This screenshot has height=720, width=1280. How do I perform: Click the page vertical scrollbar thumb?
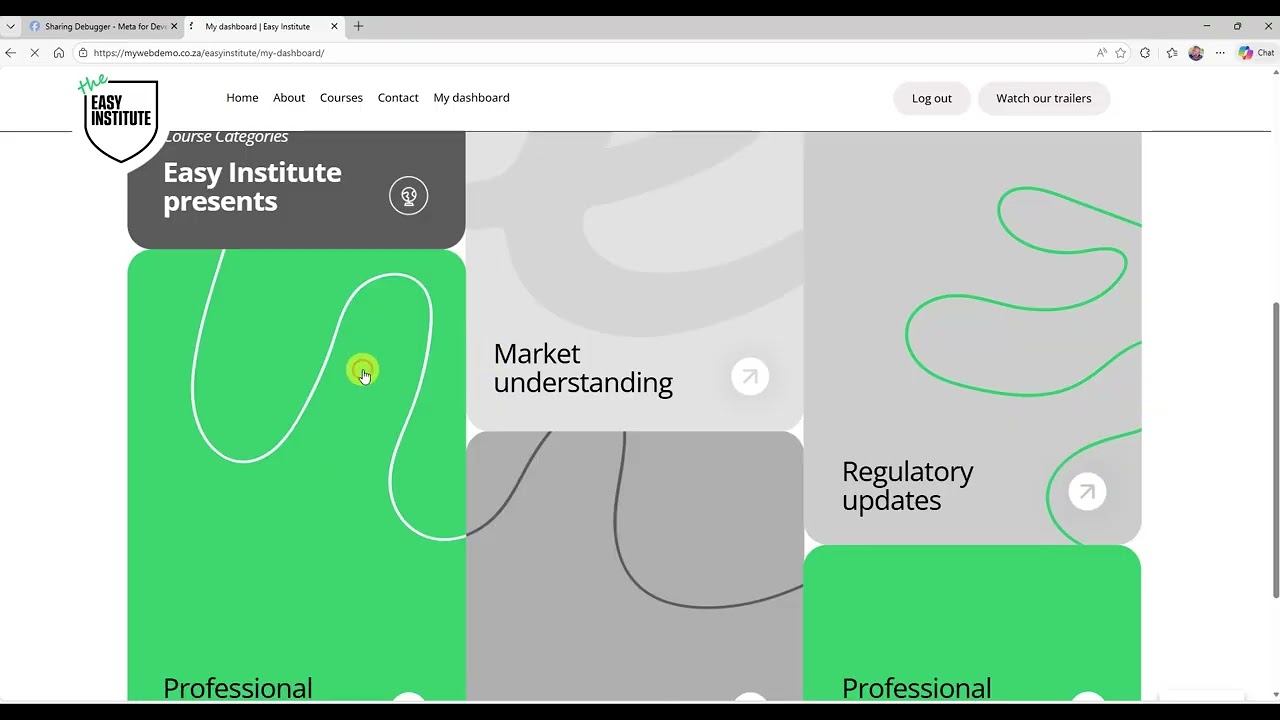[x=1274, y=450]
